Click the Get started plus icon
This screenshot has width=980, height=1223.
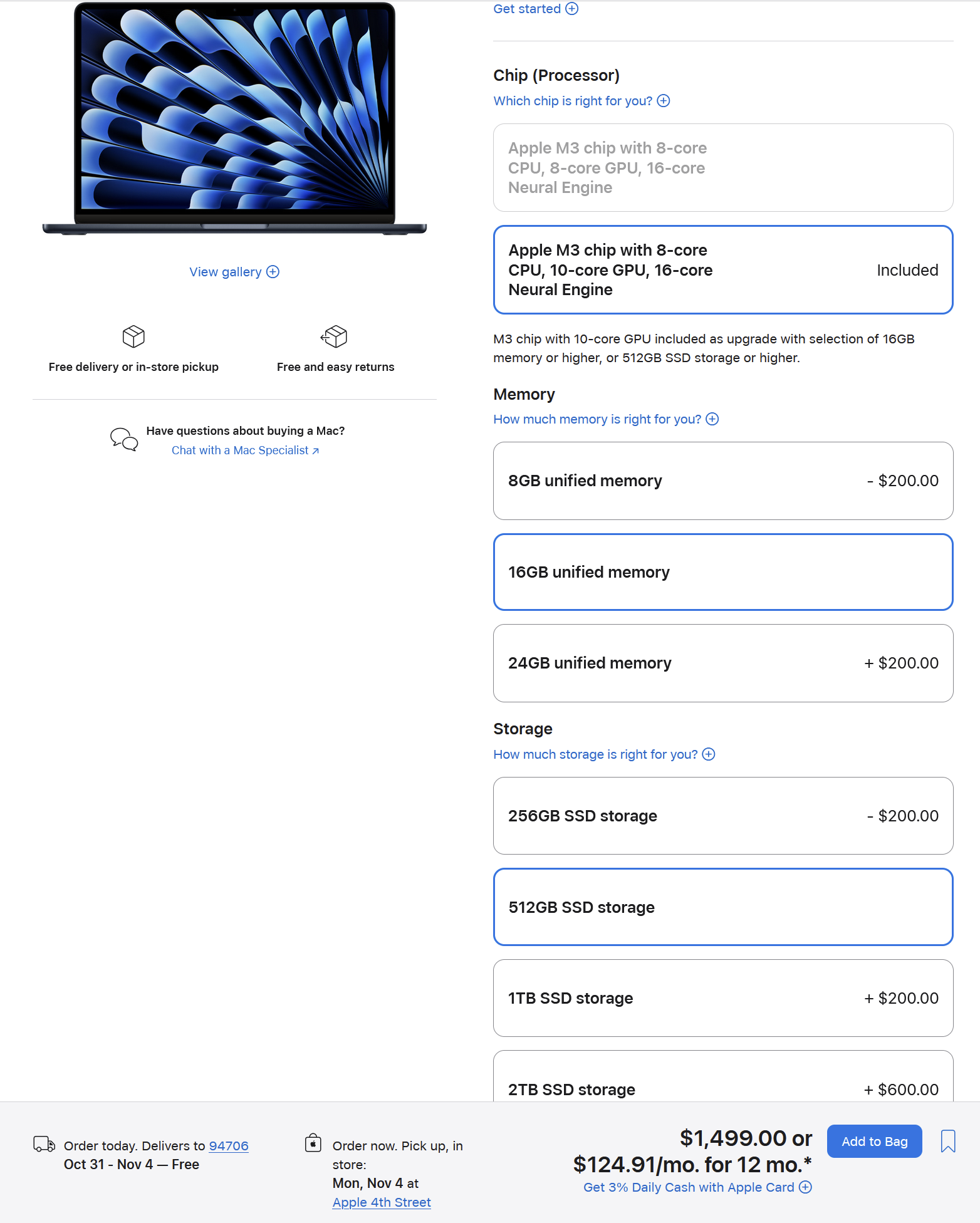point(571,9)
